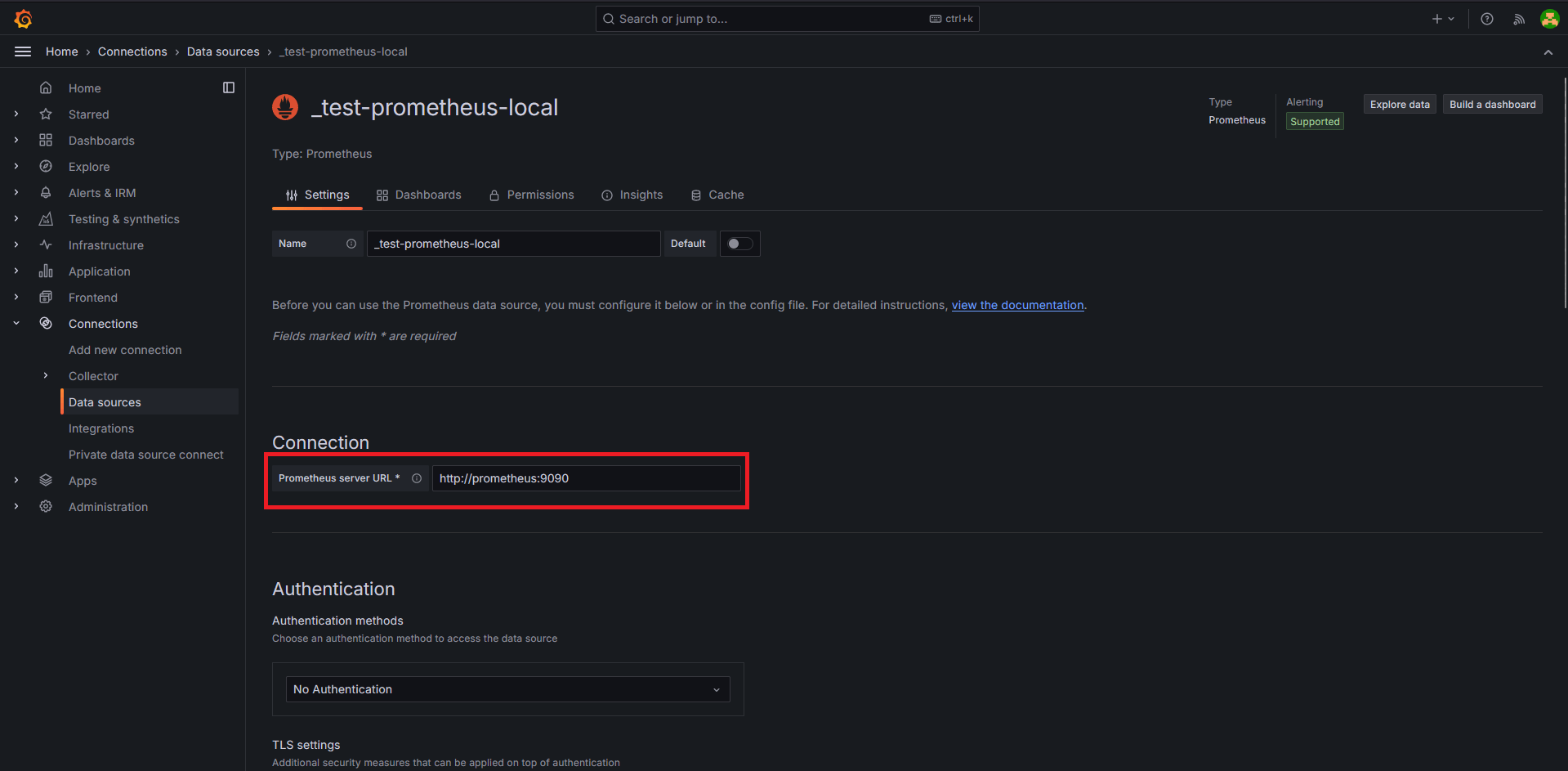Expand the Starred section chevron
Screen dimensions: 1568x771
[x=16, y=114]
